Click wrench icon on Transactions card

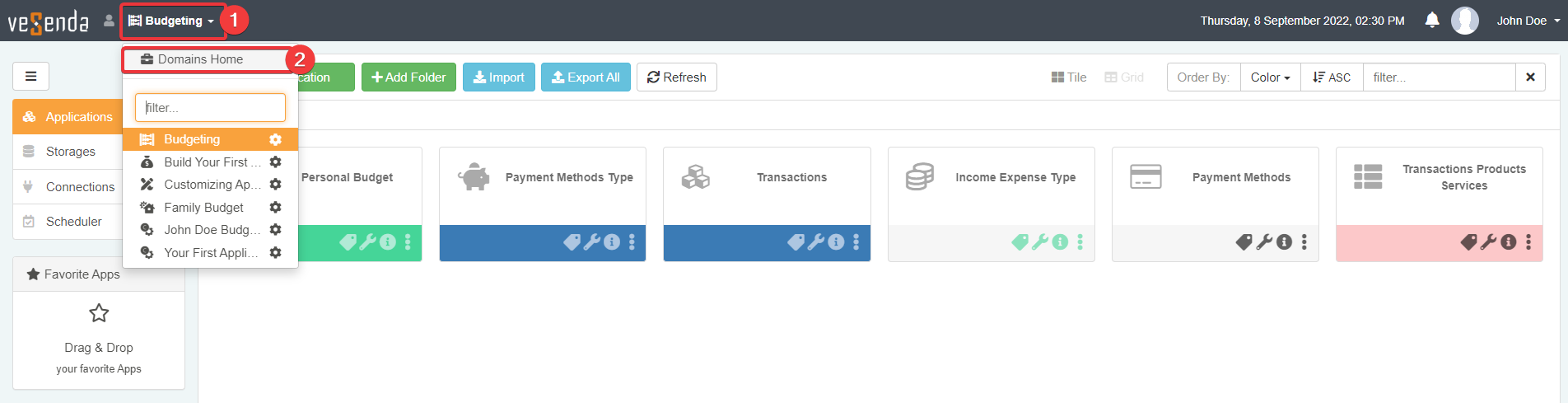pyautogui.click(x=816, y=241)
